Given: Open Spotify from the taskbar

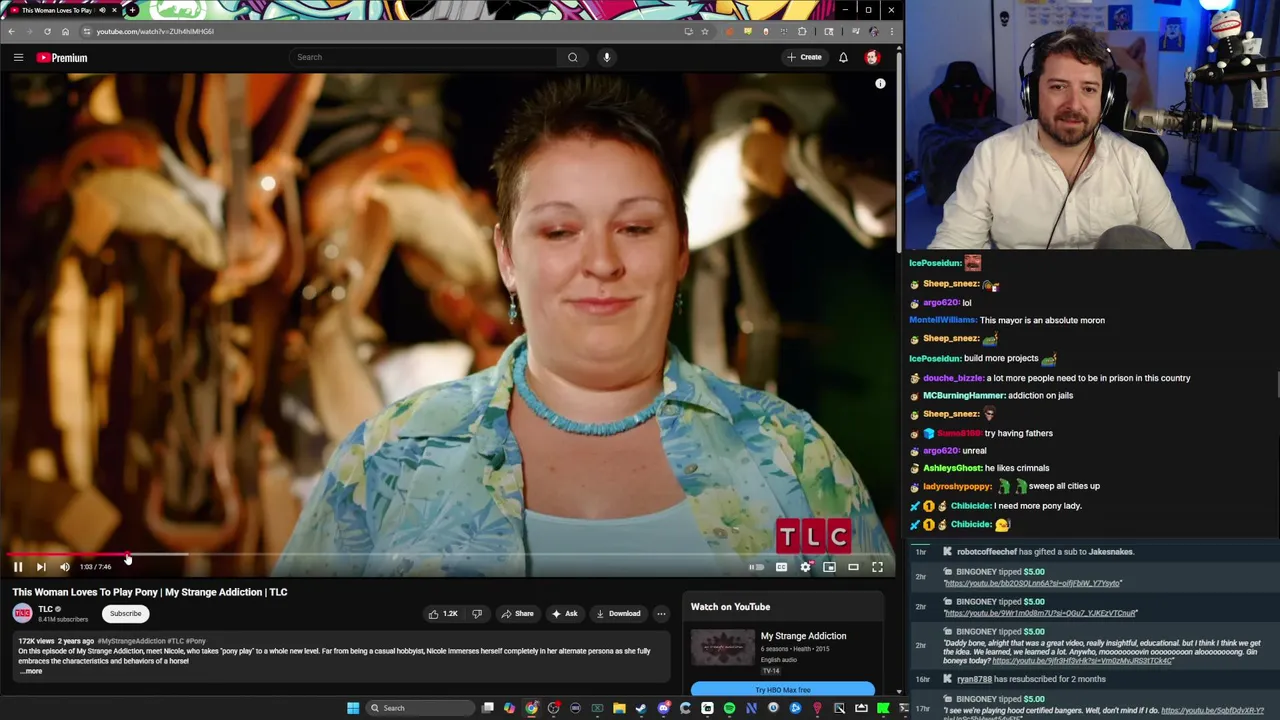Looking at the screenshot, I should (729, 708).
